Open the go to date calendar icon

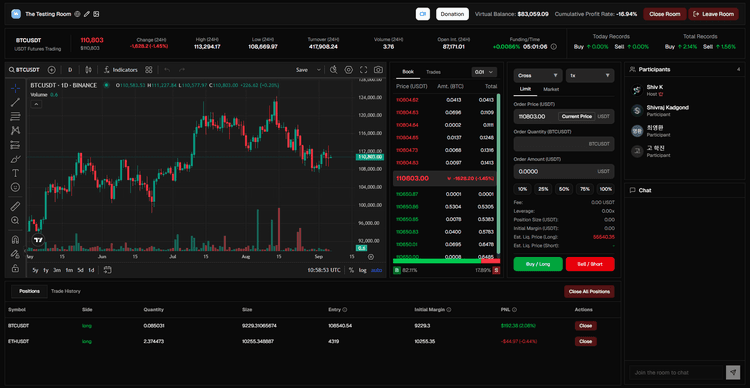108,270
